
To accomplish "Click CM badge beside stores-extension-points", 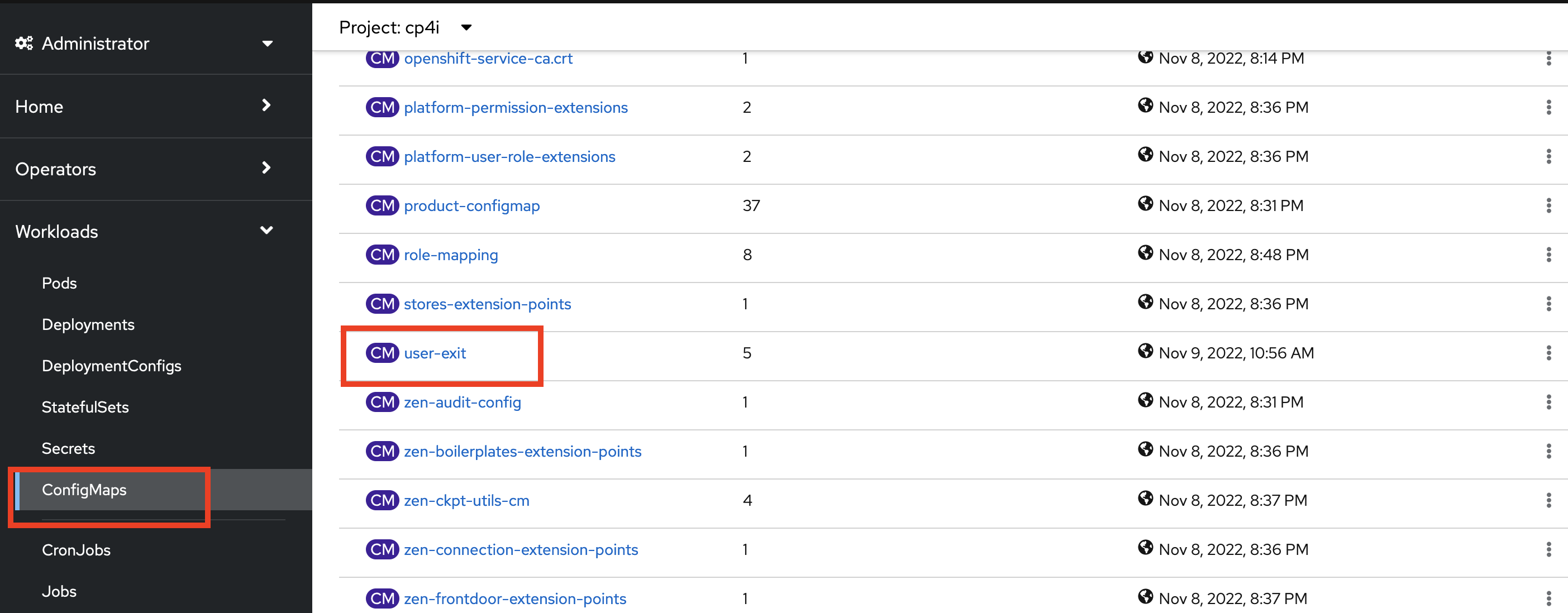I will coord(382,304).
